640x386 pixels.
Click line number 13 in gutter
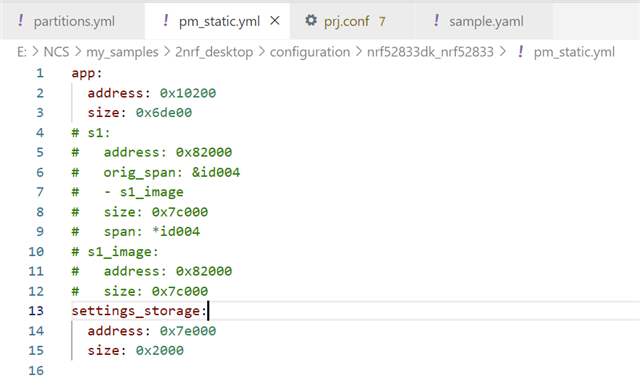click(36, 311)
